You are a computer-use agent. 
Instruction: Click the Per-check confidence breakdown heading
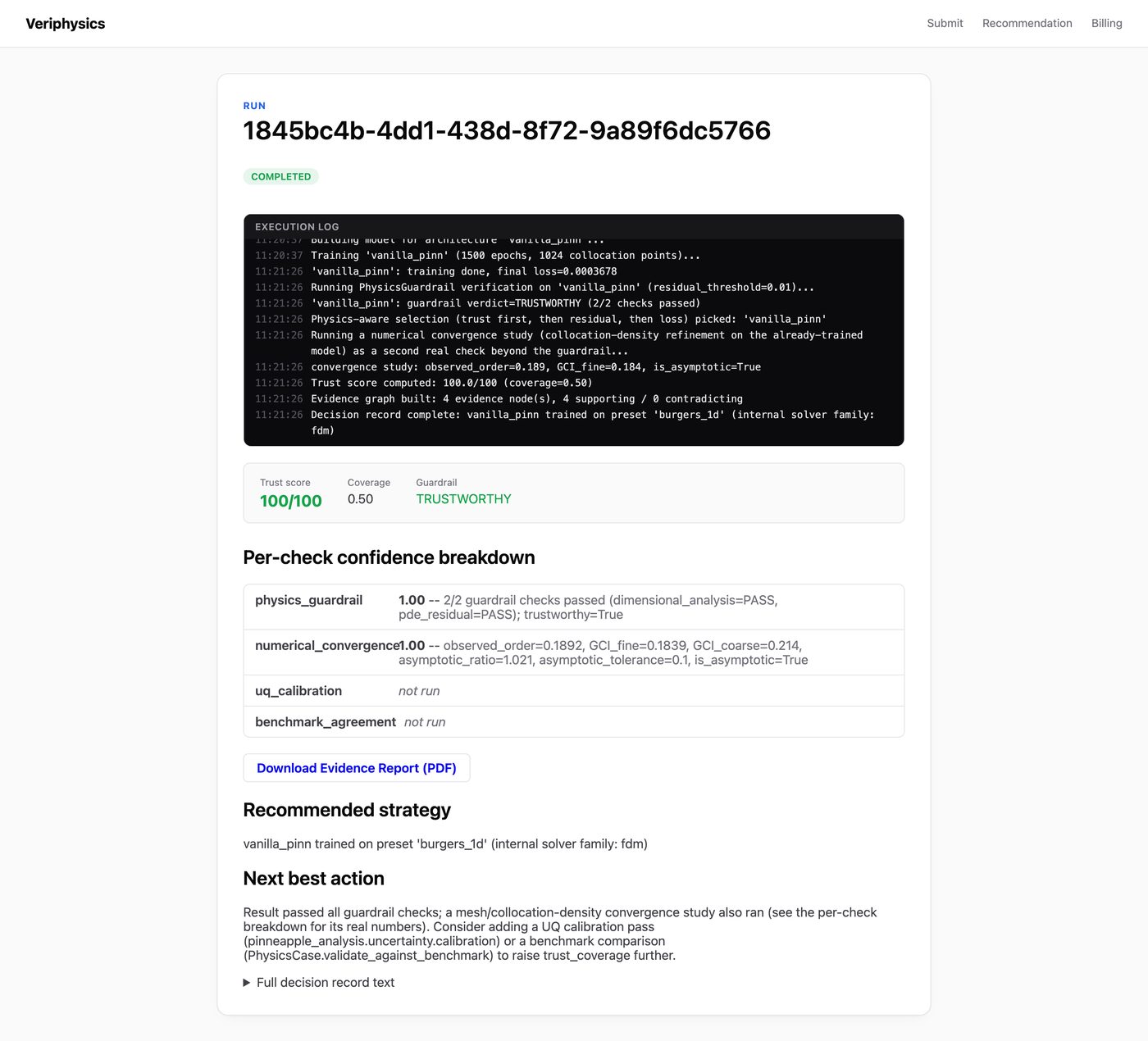tap(389, 557)
